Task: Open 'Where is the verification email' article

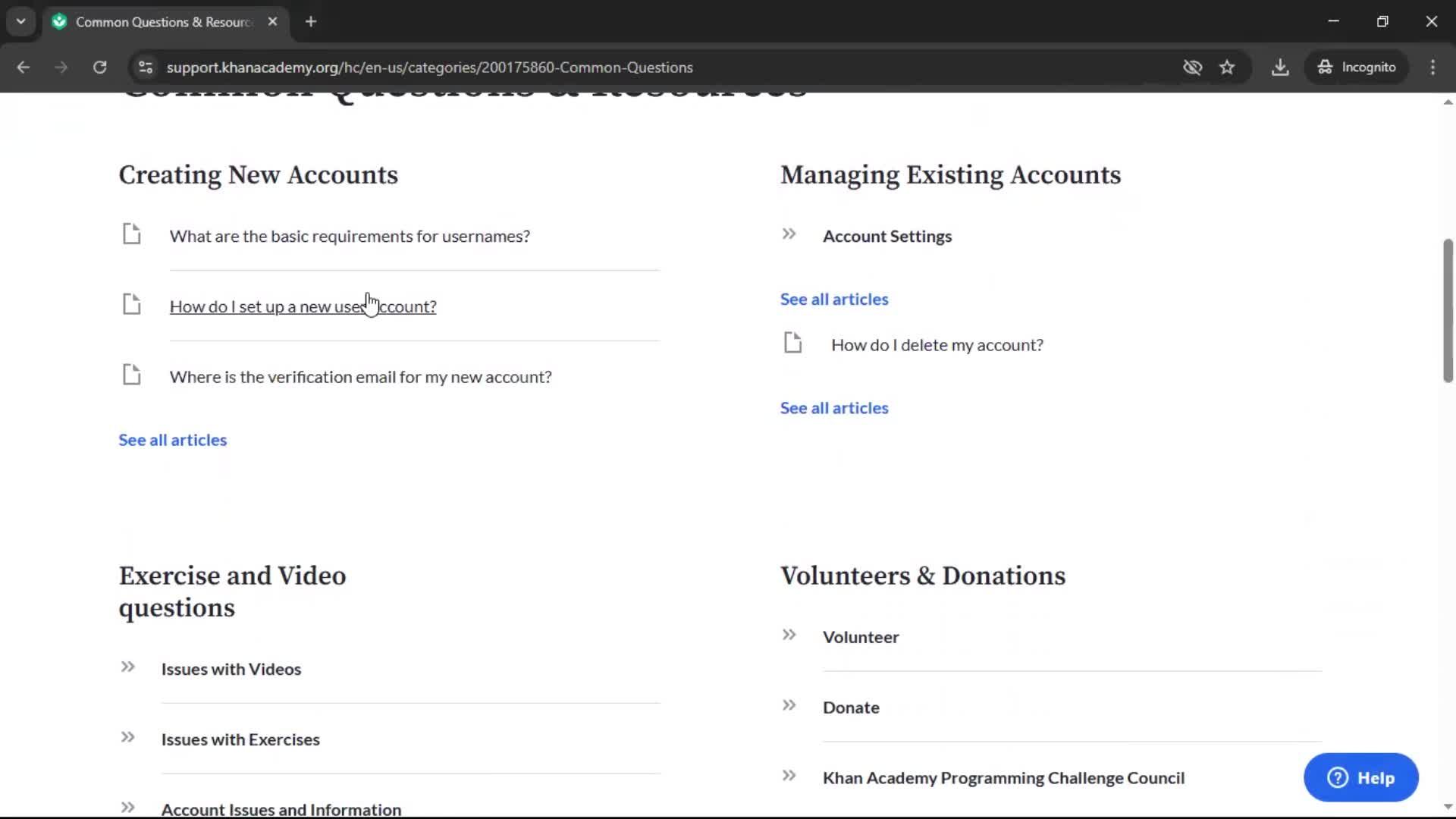Action: [361, 377]
